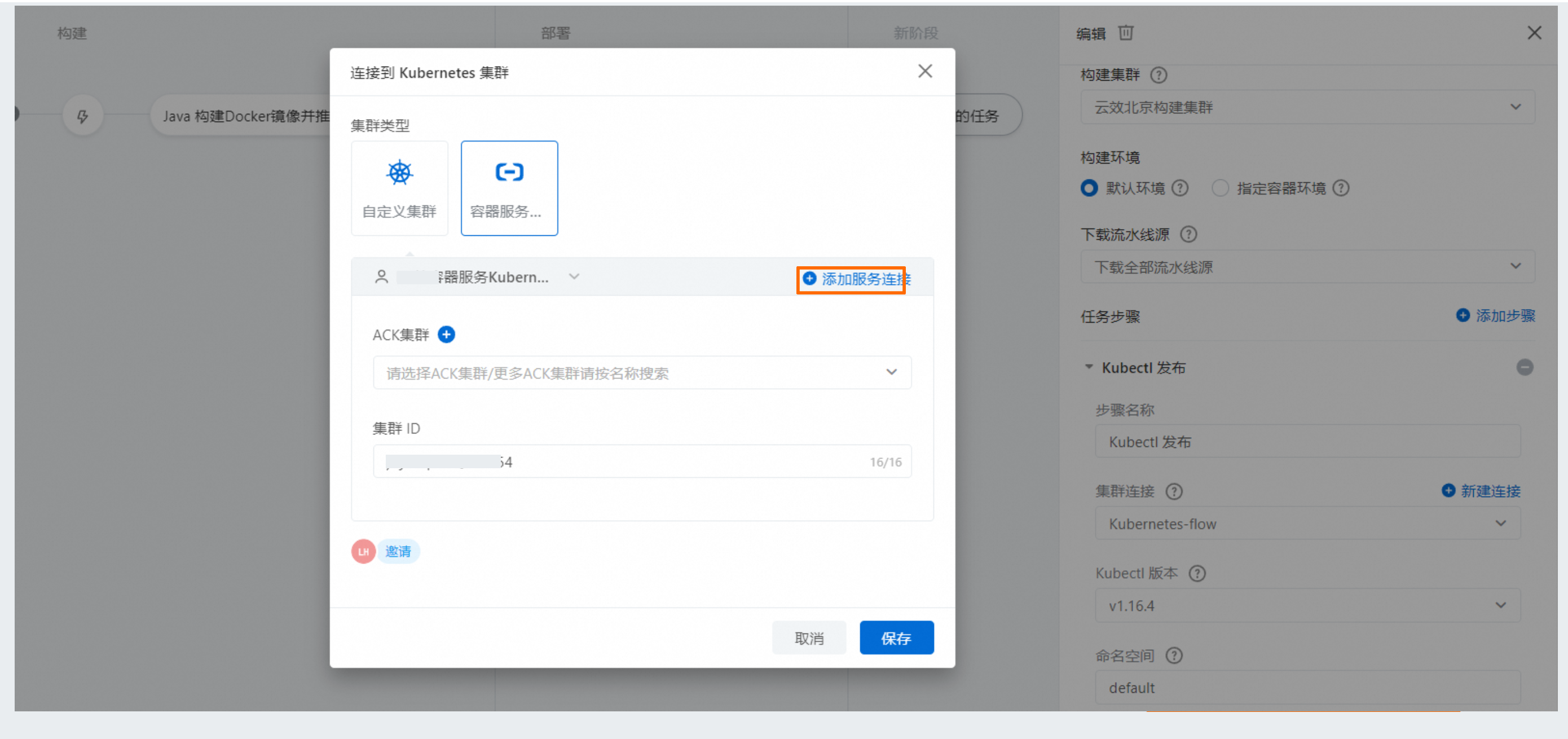Image resolution: width=1568 pixels, height=739 pixels.
Task: Click the 构建 stage header
Action: 72,33
